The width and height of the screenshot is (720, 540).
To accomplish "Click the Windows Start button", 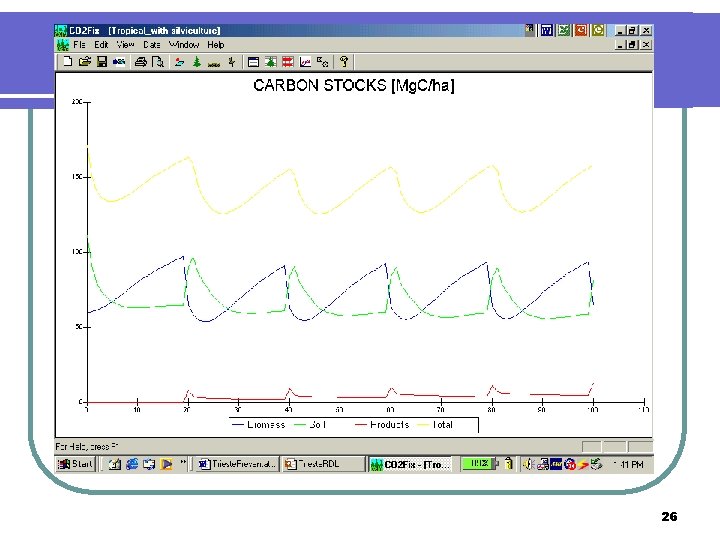I will (75, 464).
